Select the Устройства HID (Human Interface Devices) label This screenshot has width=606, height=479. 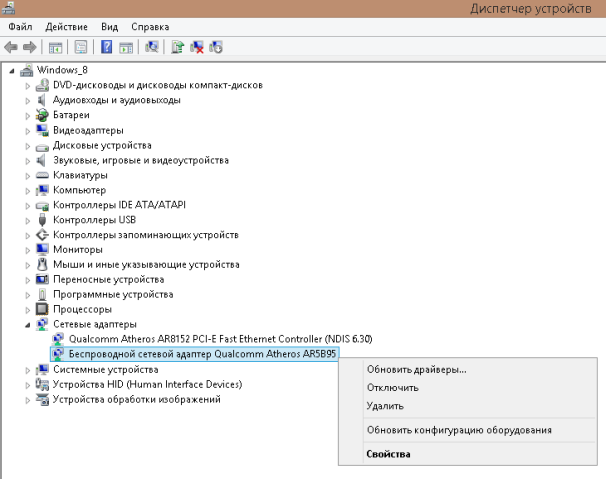(x=147, y=384)
